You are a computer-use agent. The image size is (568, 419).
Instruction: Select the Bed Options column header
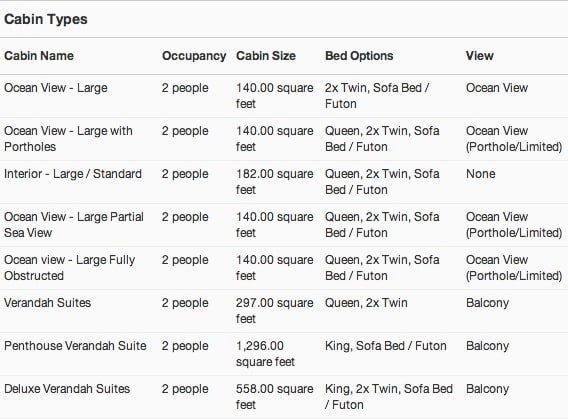pos(359,56)
